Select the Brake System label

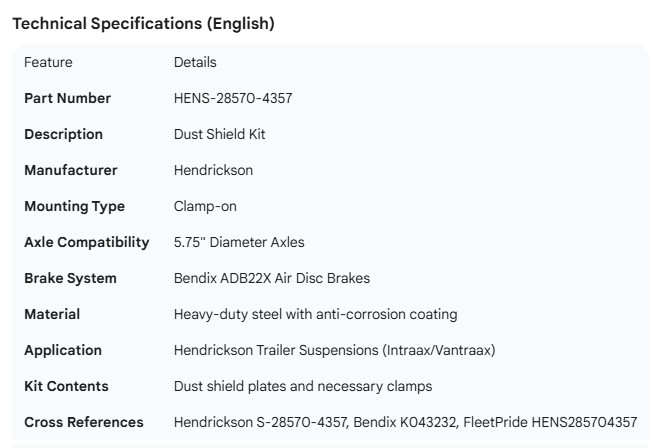tap(70, 278)
